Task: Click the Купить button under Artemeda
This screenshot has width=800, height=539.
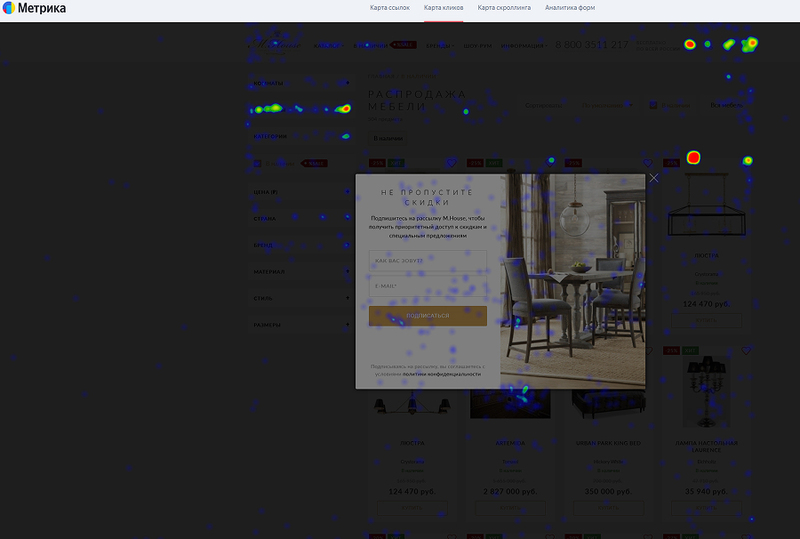Action: coord(510,508)
